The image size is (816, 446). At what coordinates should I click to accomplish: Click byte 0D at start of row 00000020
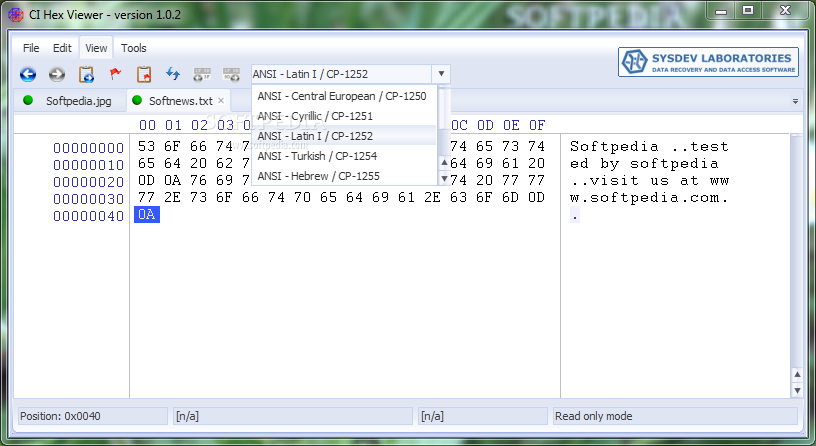147,181
